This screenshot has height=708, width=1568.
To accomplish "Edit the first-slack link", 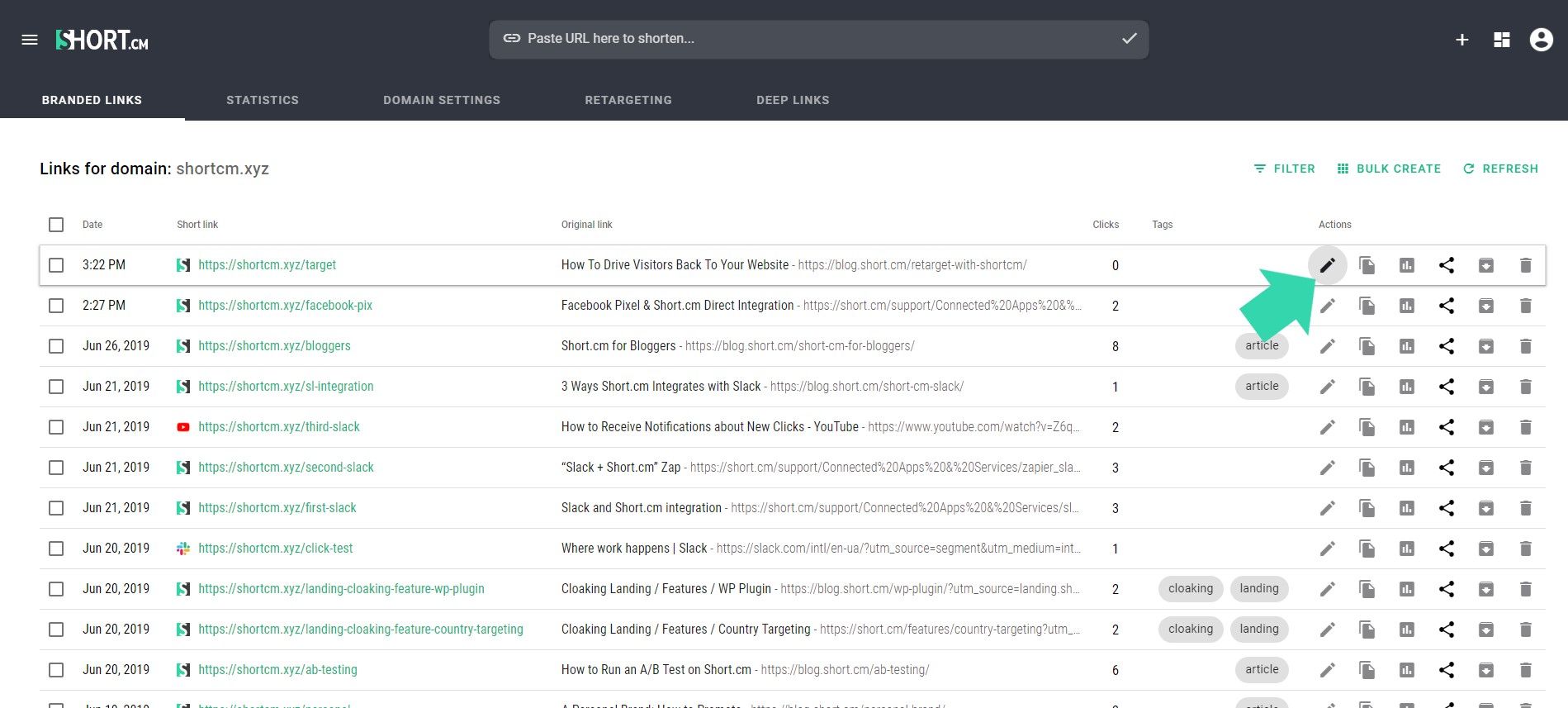I will pos(1327,508).
